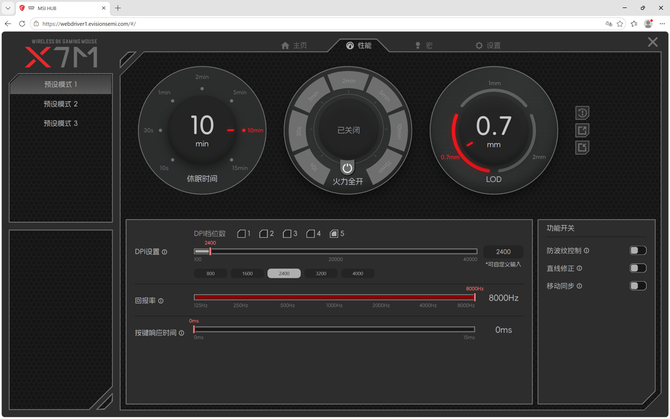Pick 10s segment on 火力全开 dial
670x419 pixels.
coord(314,167)
